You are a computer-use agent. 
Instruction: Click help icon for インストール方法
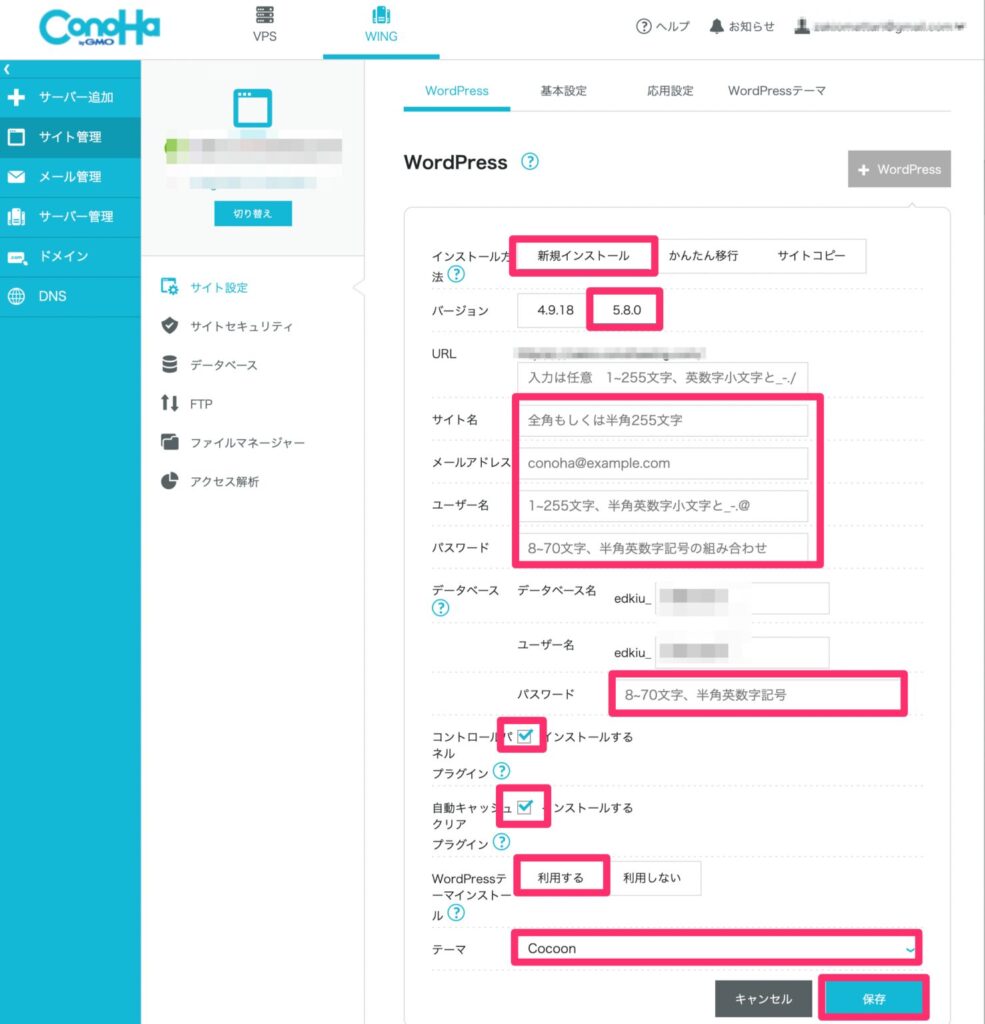coord(457,274)
